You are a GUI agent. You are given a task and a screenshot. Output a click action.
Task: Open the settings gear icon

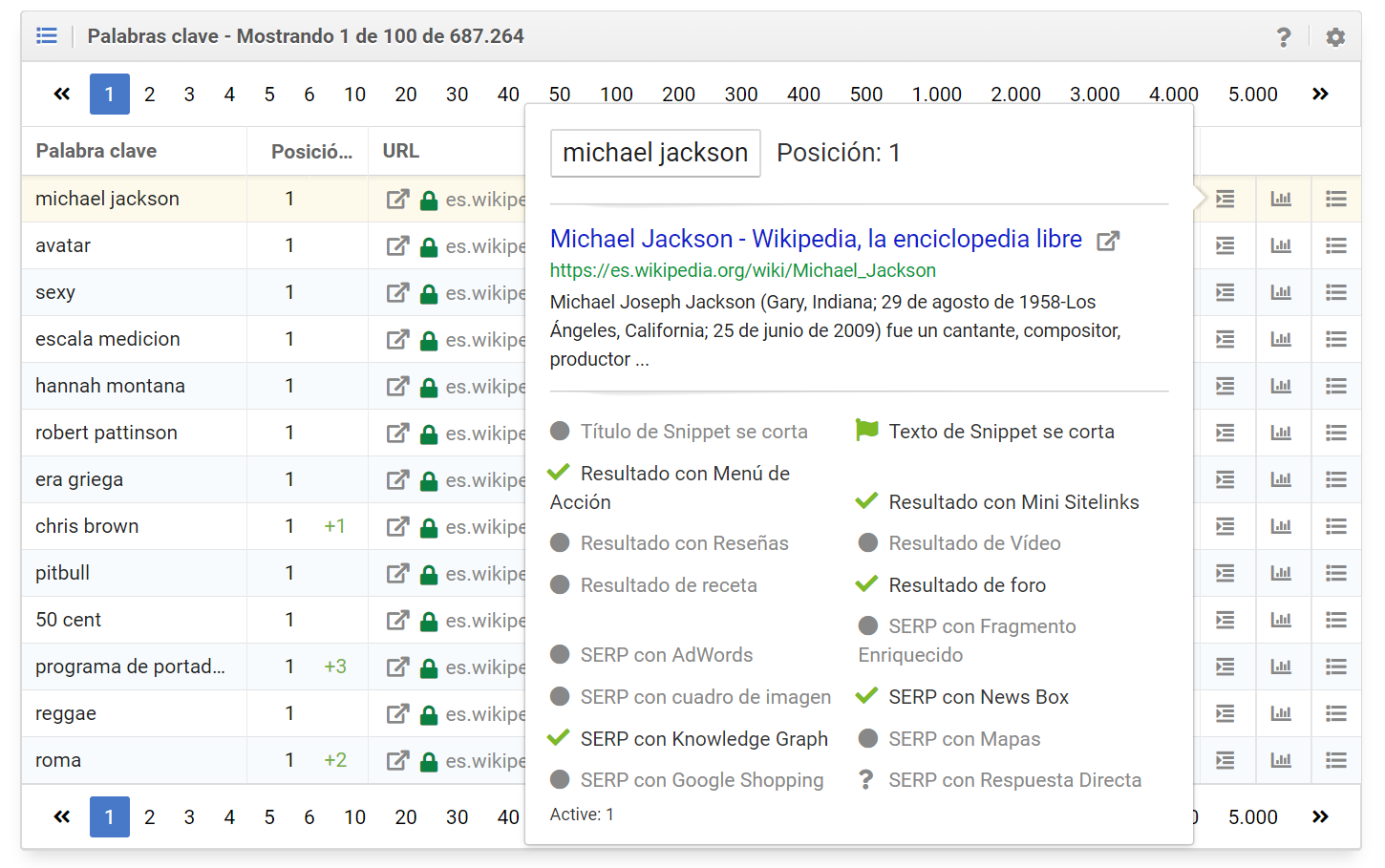click(x=1335, y=37)
